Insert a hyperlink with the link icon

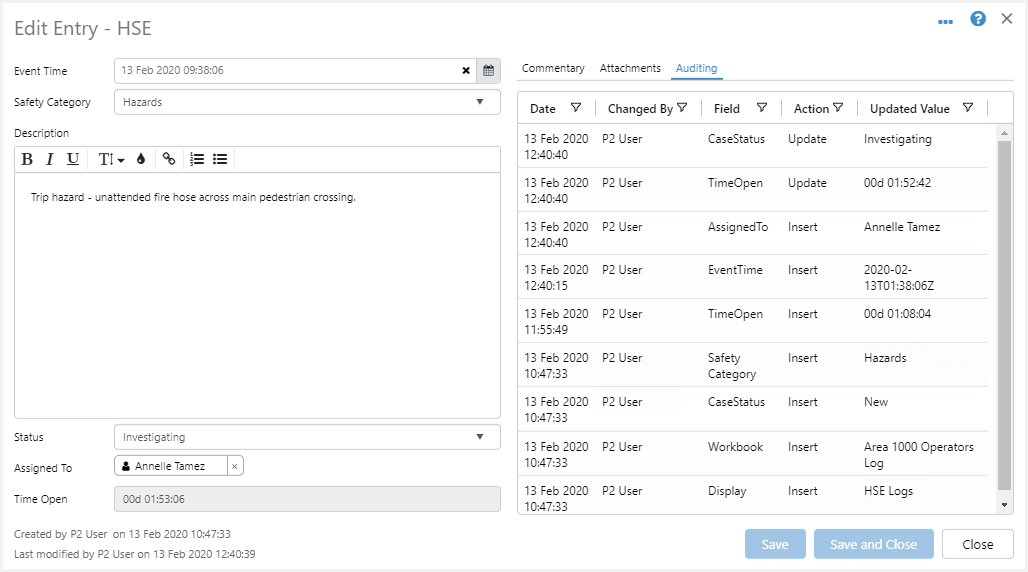(169, 159)
